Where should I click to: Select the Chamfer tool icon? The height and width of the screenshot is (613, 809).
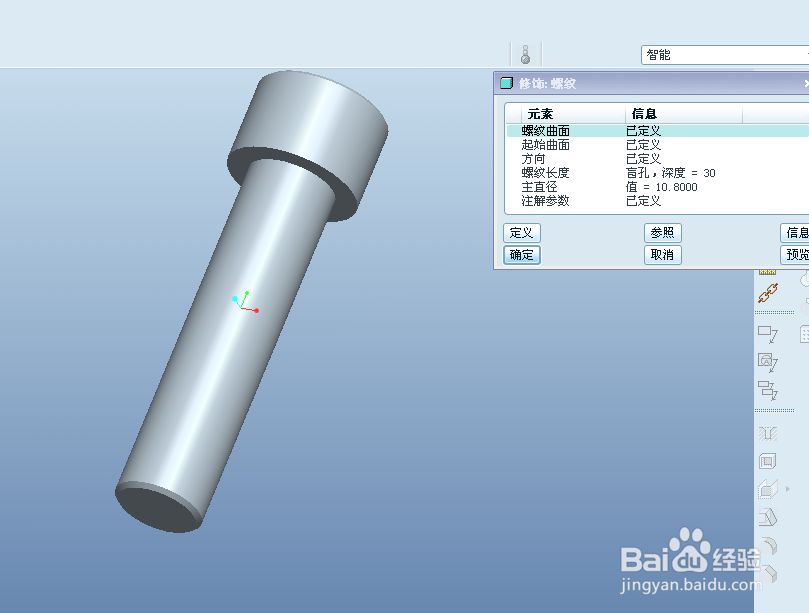[x=769, y=573]
